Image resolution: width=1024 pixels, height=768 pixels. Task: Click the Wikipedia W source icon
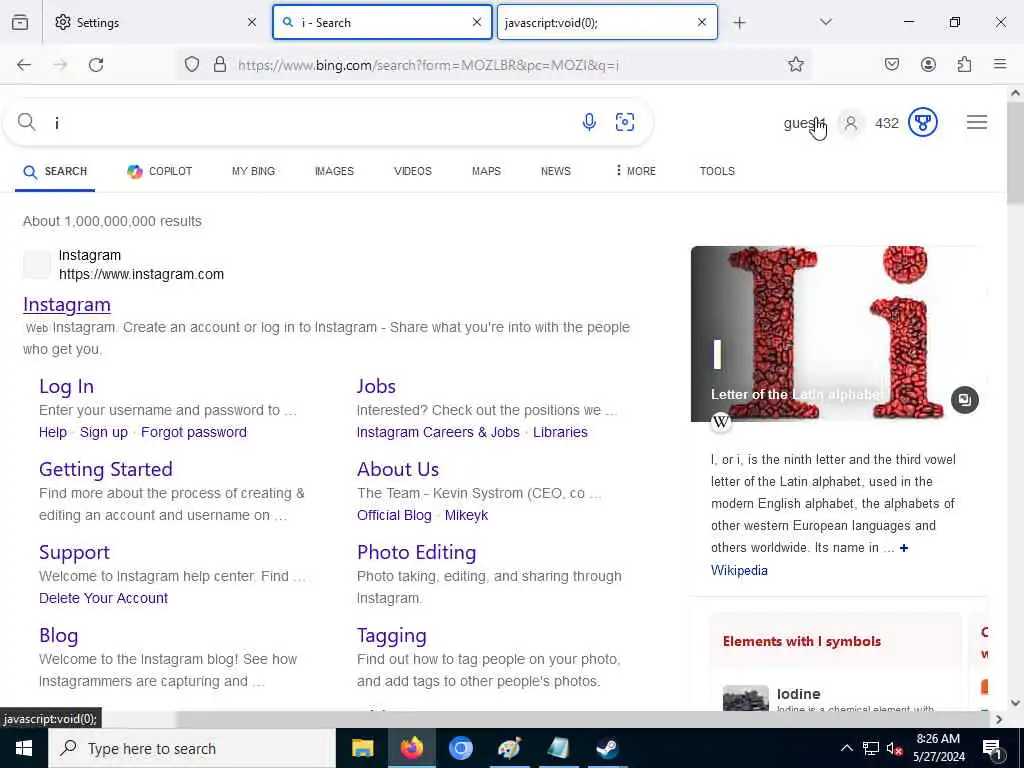[x=721, y=421]
